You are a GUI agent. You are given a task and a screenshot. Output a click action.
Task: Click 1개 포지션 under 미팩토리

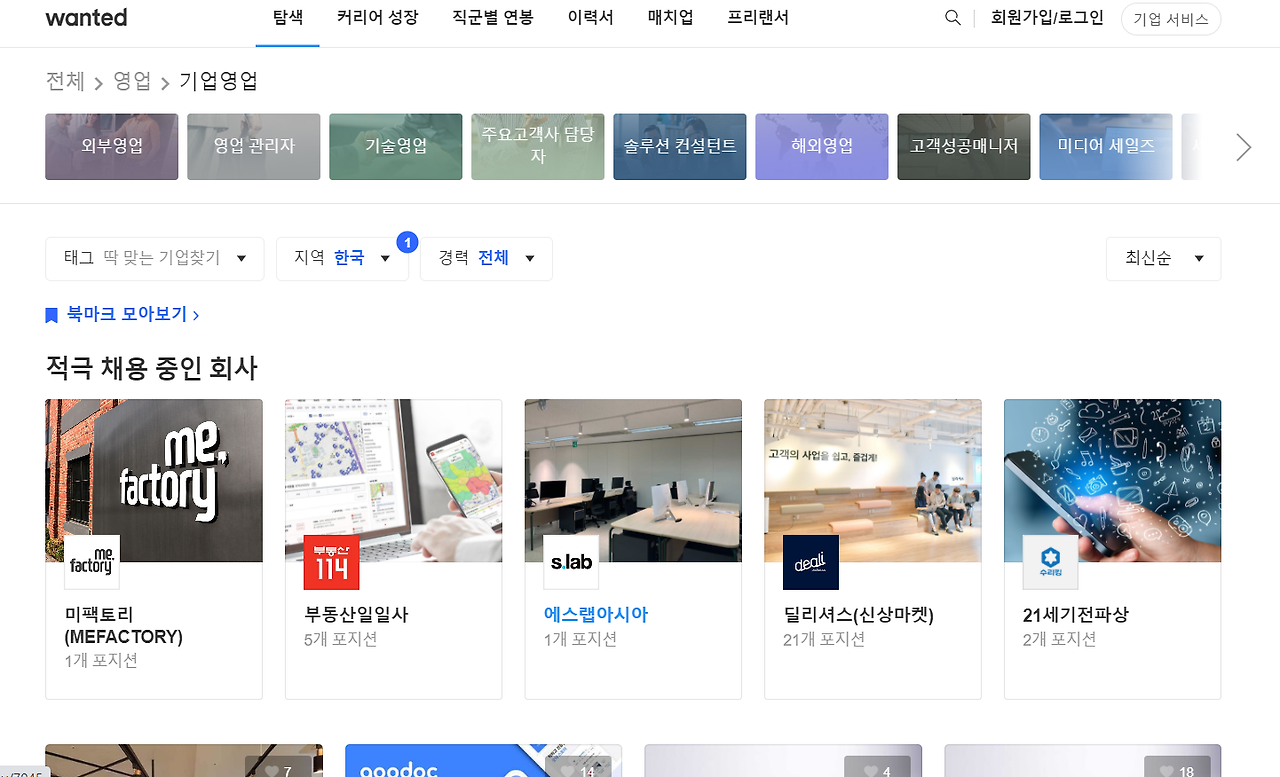pyautogui.click(x=101, y=661)
